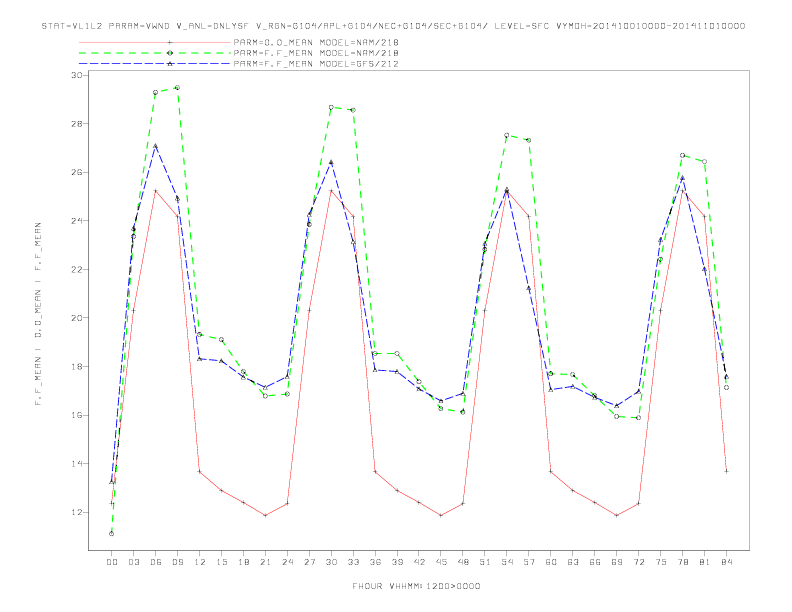Click red observed plus marker at hour 84
Image resolution: width=792 pixels, height=612 pixels.
[726, 471]
